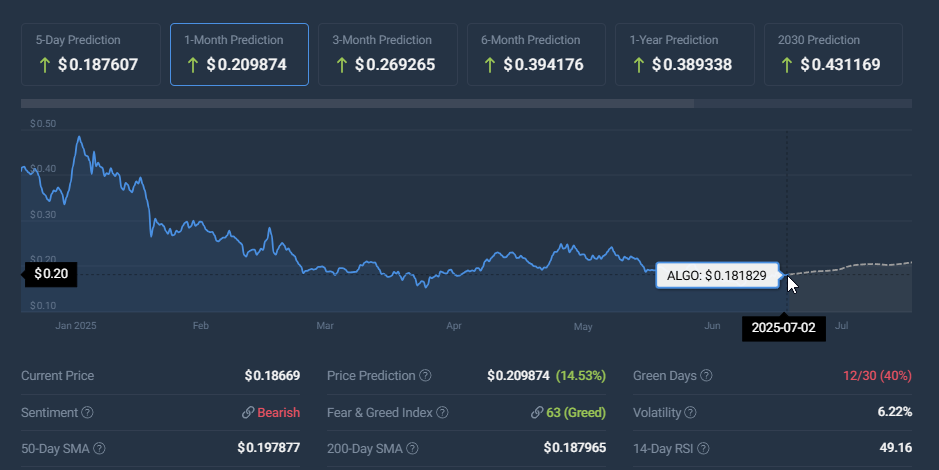Viewport: 939px width, 470px height.
Task: Click green arrow in 2030 Prediction card
Action: click(x=787, y=65)
